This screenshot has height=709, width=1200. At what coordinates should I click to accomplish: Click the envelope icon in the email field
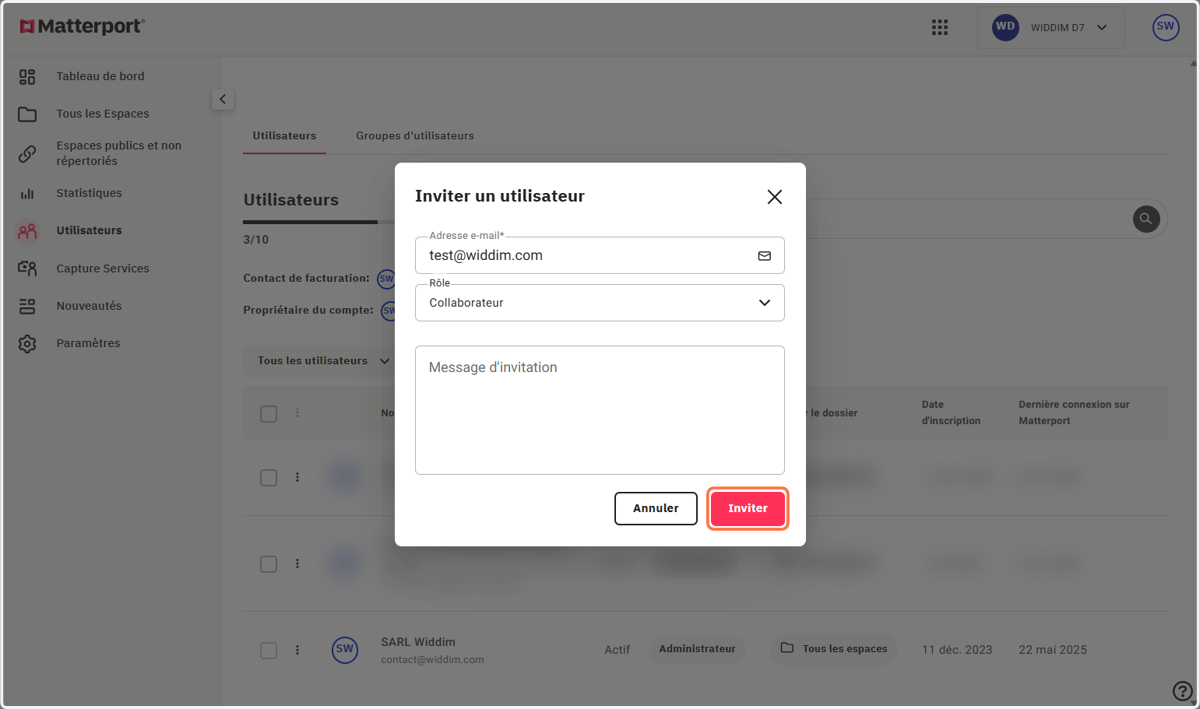point(764,256)
